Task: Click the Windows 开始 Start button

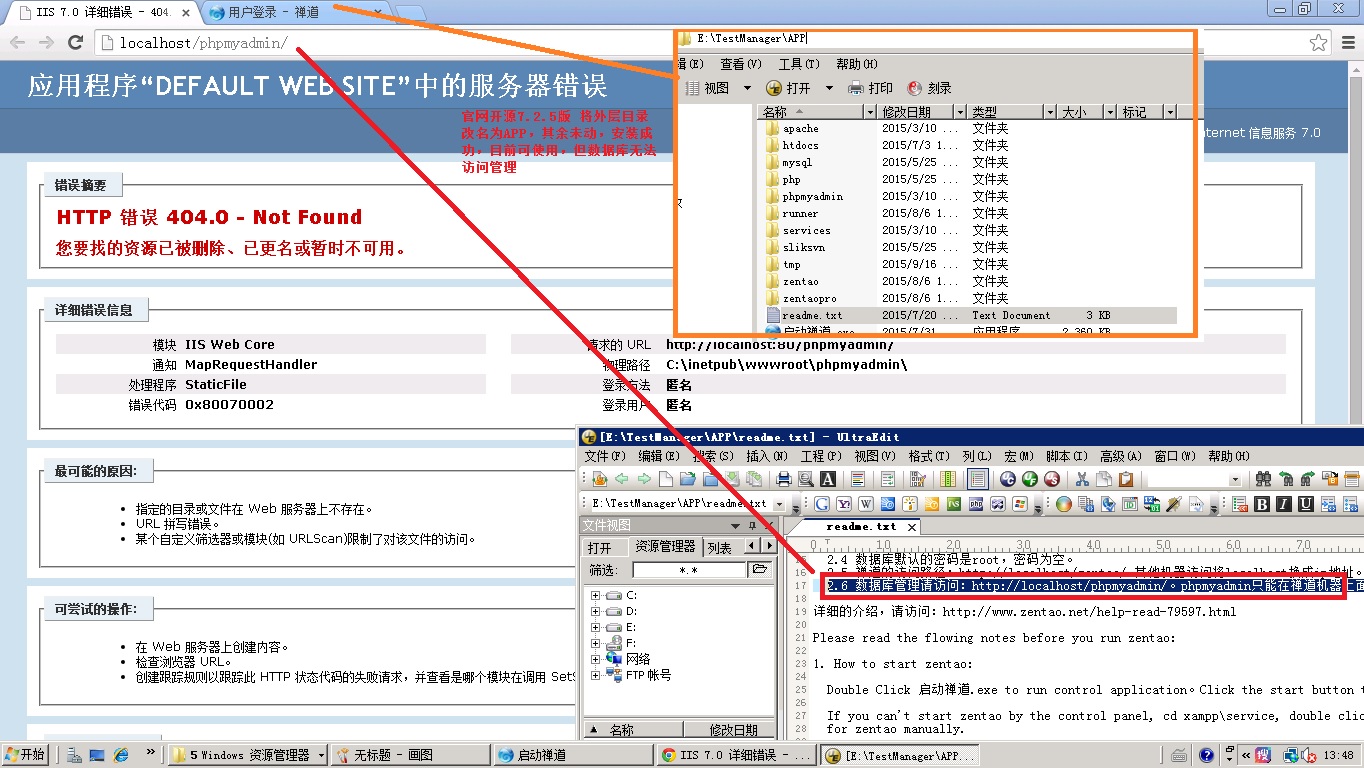Action: point(26,755)
